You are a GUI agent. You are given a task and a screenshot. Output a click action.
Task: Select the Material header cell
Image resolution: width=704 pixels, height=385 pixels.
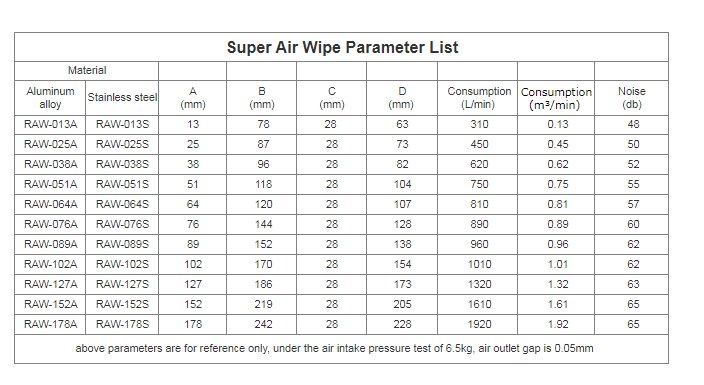tap(87, 71)
